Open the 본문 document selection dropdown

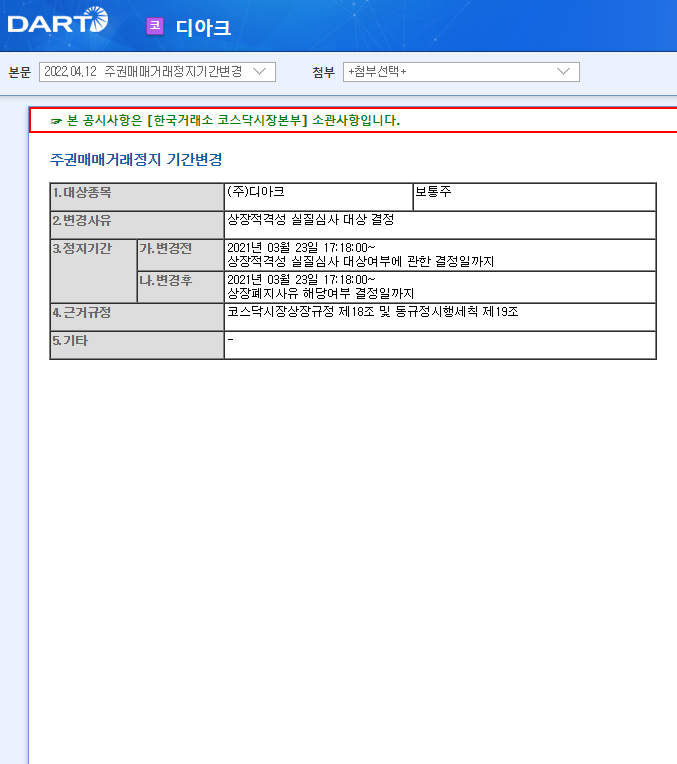click(157, 72)
